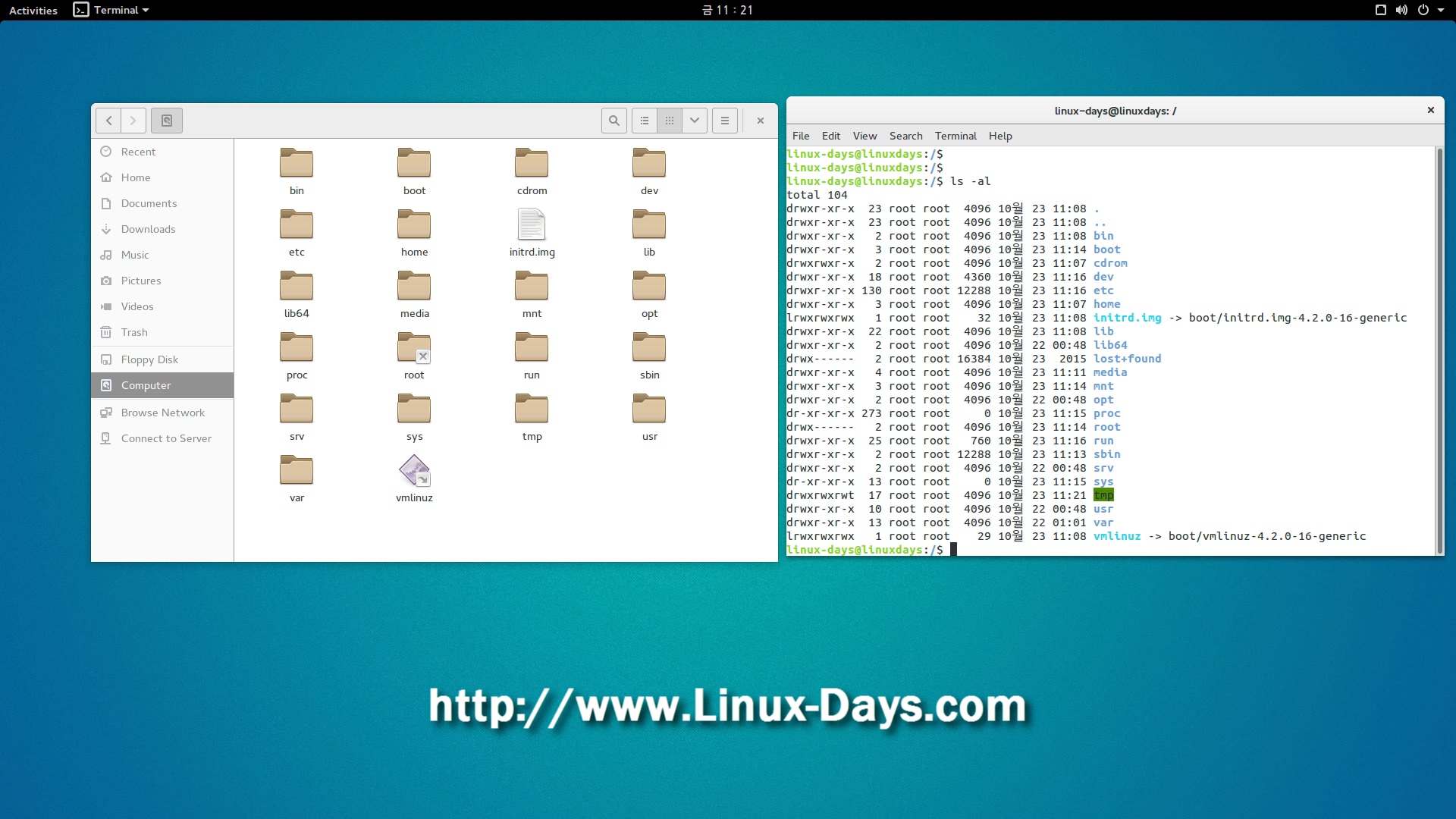The height and width of the screenshot is (819, 1456).
Task: Switch to list view
Action: coord(645,121)
